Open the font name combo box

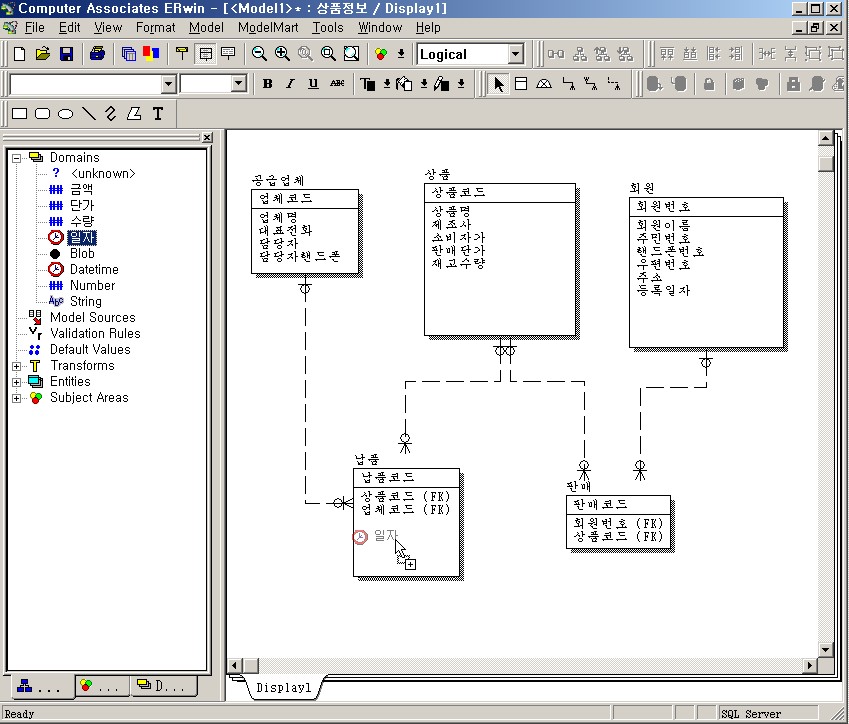(168, 84)
